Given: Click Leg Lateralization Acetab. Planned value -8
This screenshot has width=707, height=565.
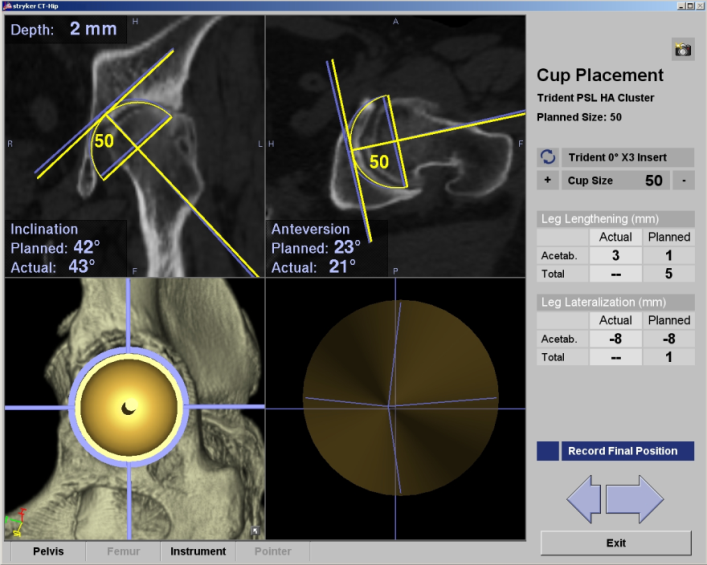Looking at the screenshot, I should [669, 339].
